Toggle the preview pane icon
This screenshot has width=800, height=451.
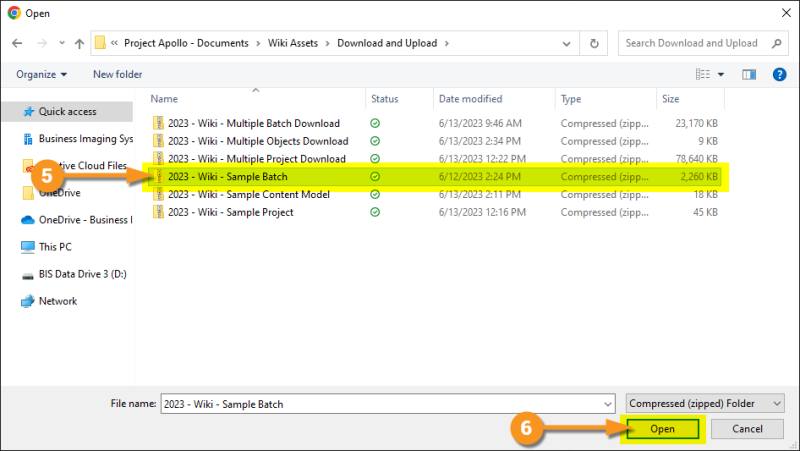click(x=748, y=74)
